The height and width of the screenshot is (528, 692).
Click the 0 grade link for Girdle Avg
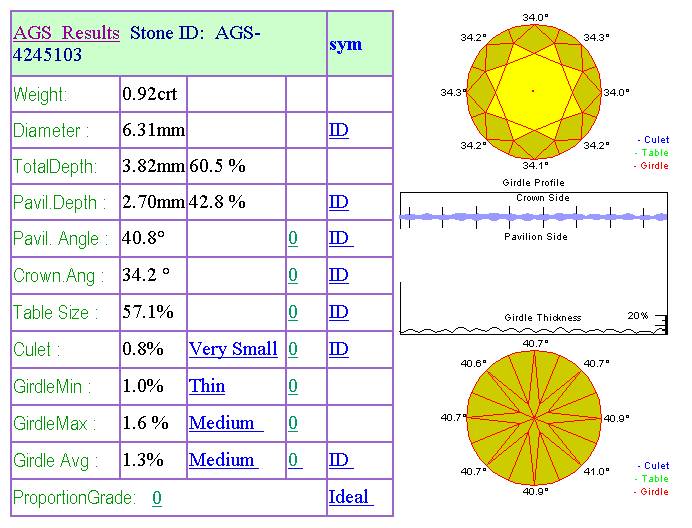(295, 460)
